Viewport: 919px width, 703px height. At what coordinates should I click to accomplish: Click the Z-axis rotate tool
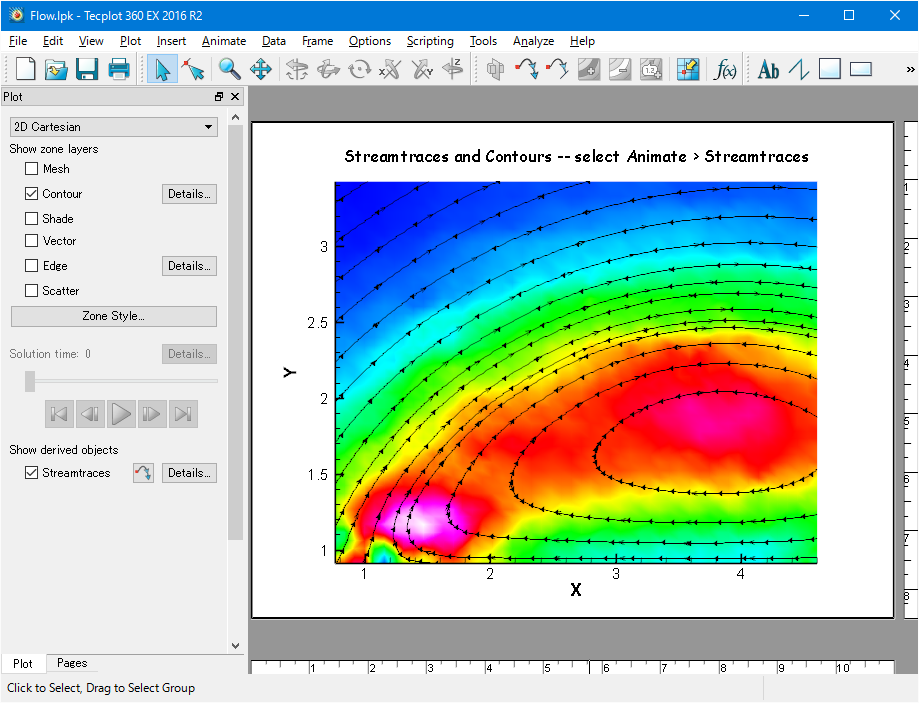point(453,69)
